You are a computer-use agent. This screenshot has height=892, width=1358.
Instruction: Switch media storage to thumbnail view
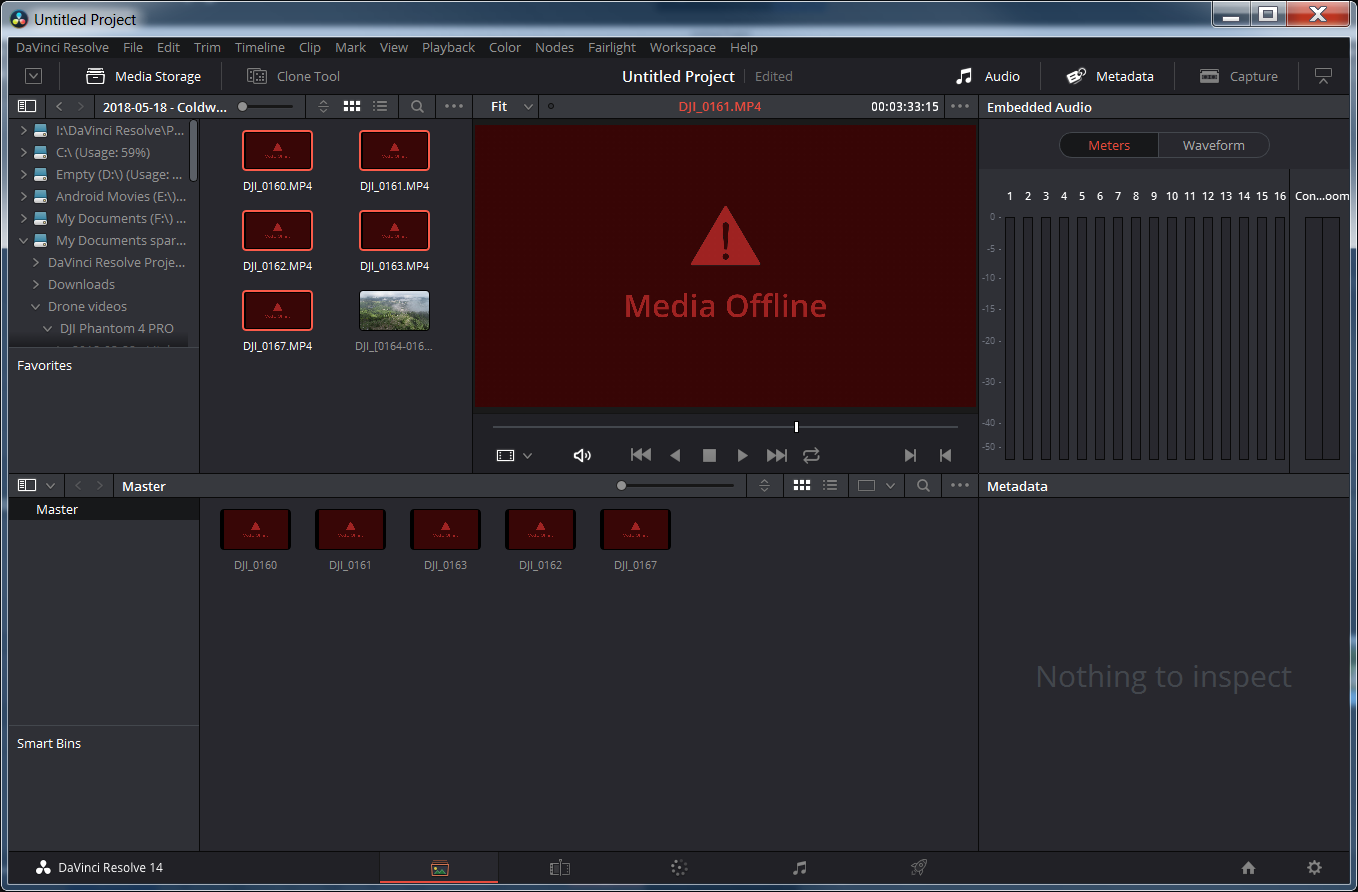pos(352,106)
